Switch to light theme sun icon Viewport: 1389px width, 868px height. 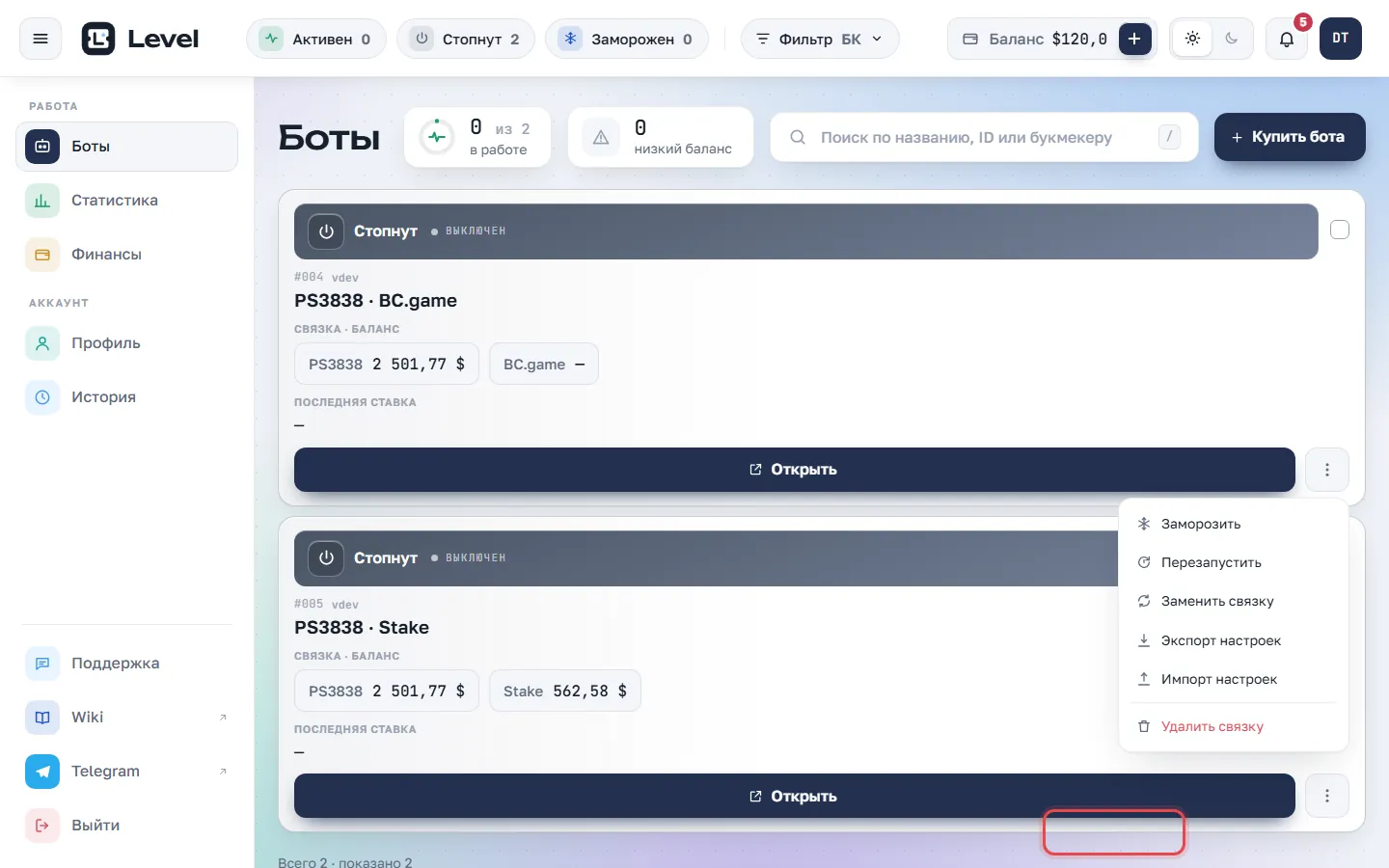(1192, 39)
